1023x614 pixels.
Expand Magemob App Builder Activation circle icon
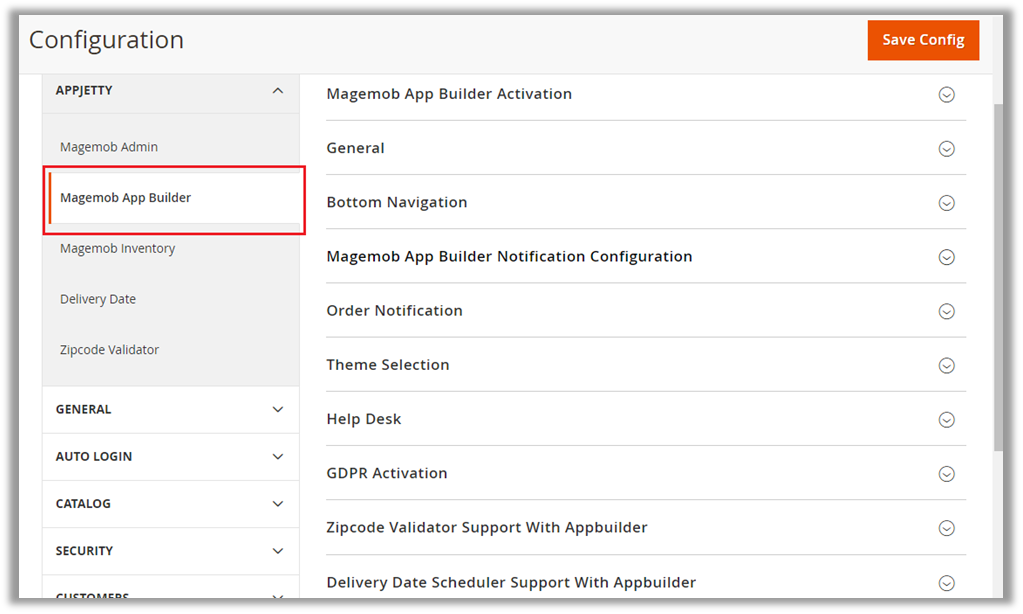pos(946,95)
